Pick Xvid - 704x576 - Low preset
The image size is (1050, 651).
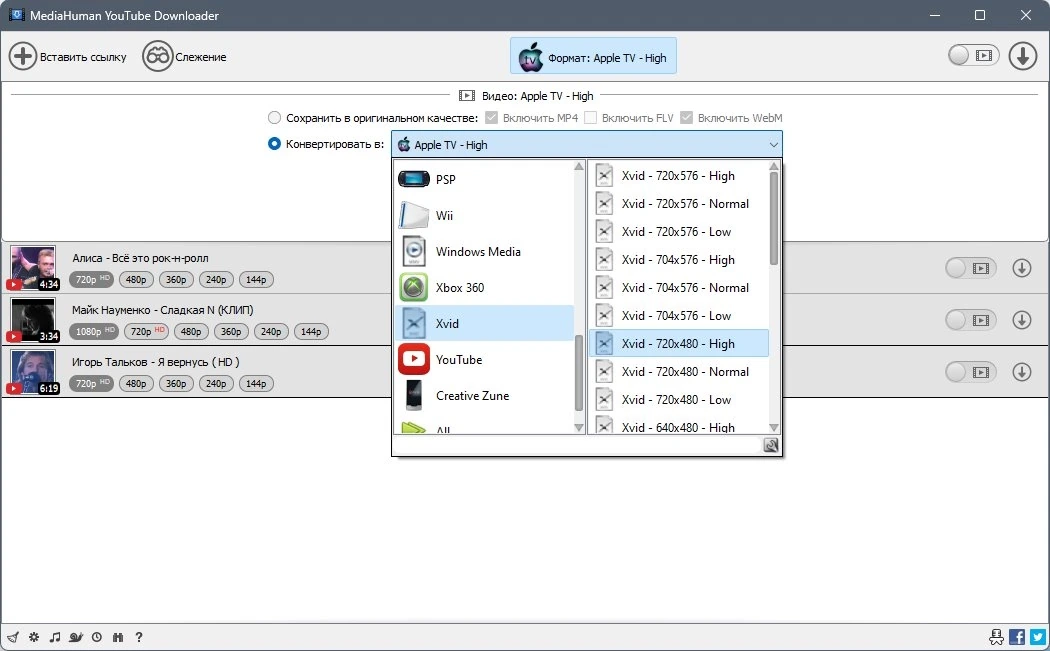pos(678,315)
